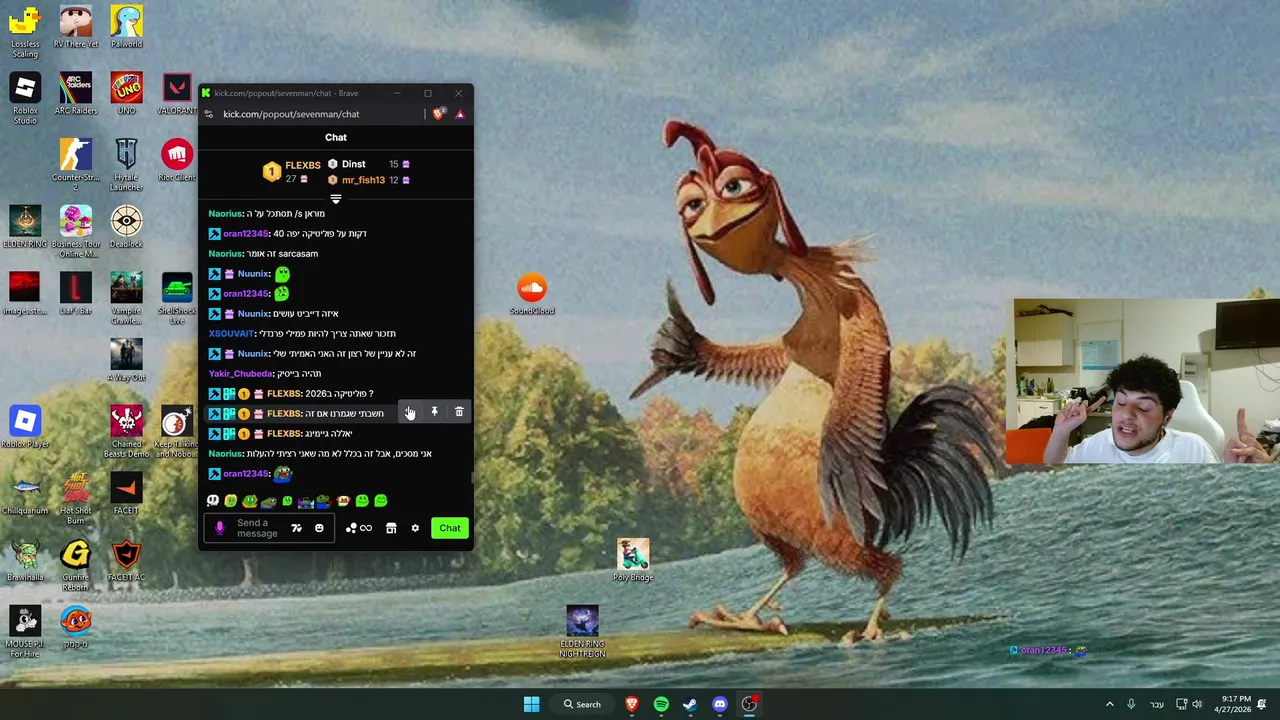The image size is (1280, 720).
Task: Open the Kick shop storefront icon
Action: click(x=391, y=528)
